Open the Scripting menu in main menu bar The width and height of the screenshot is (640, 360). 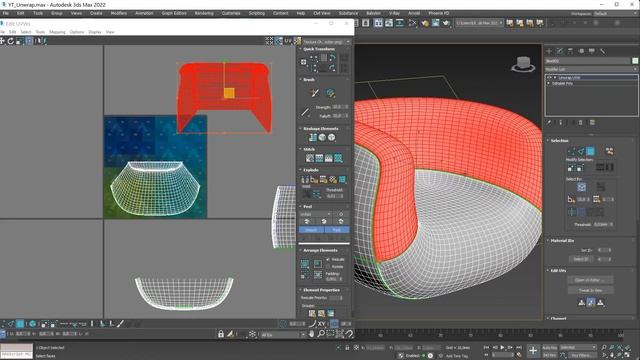(x=257, y=13)
